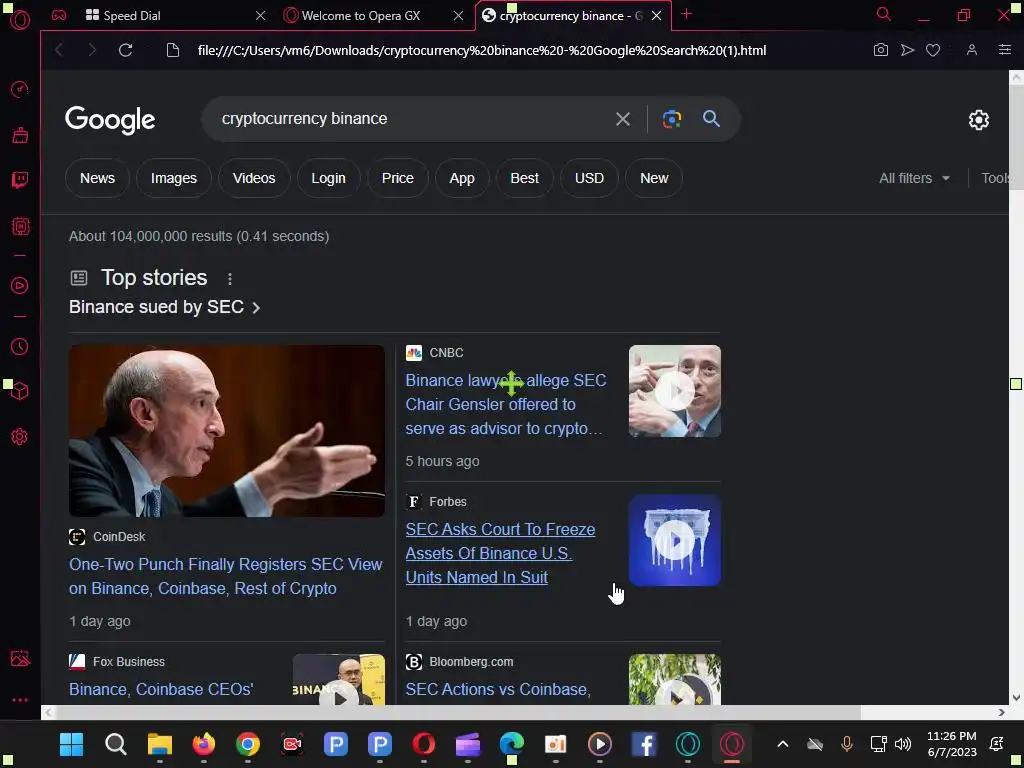Select the Price filter chip
1024x768 pixels.
click(398, 178)
